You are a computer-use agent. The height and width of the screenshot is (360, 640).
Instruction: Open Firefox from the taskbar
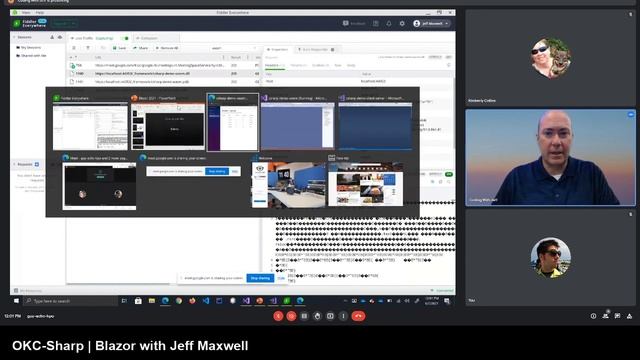tap(192, 301)
